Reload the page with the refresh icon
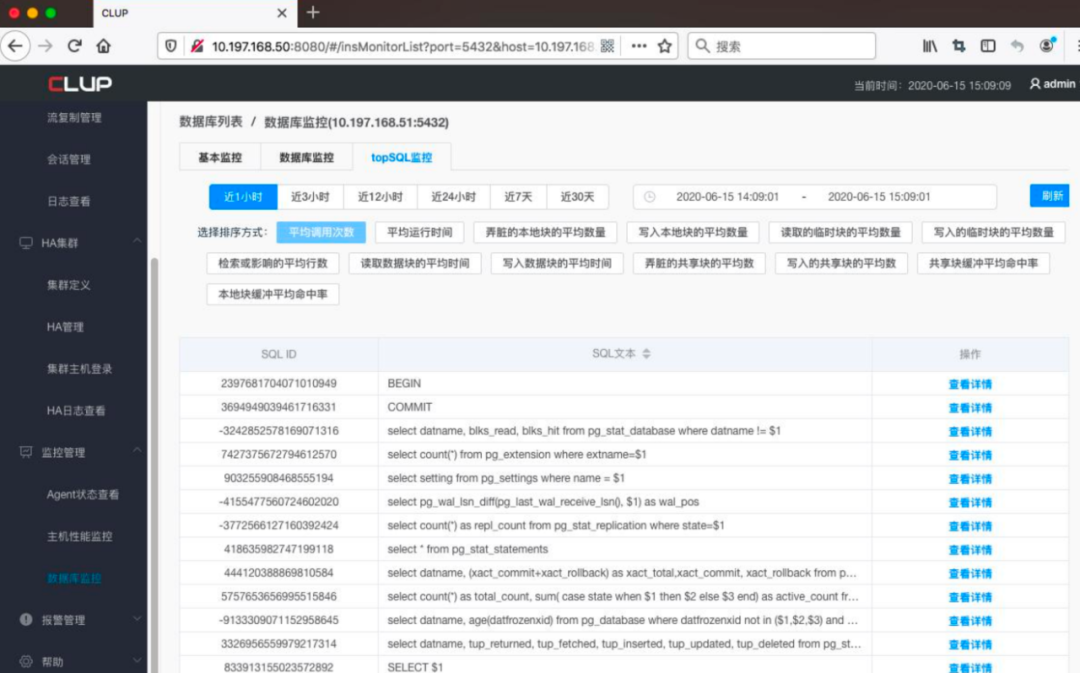 pos(74,46)
